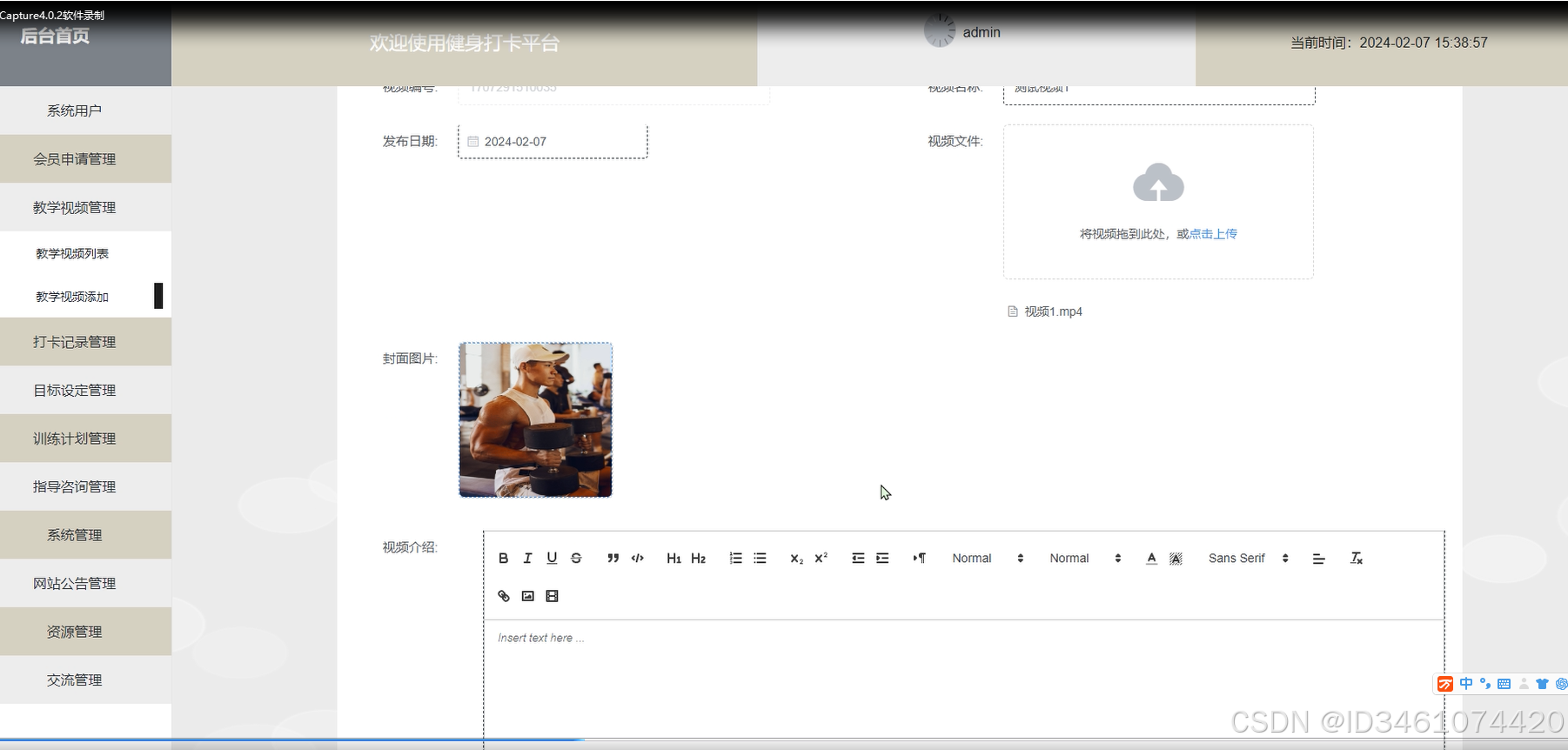Click the 视频介绍 label

[410, 547]
